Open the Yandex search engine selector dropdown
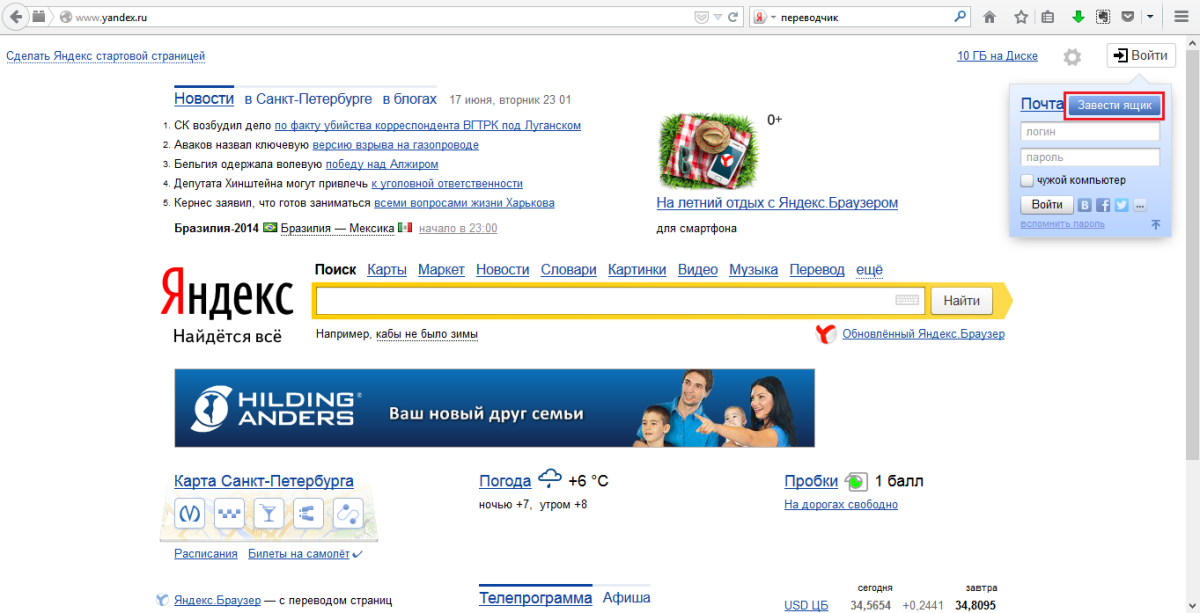 (x=765, y=17)
